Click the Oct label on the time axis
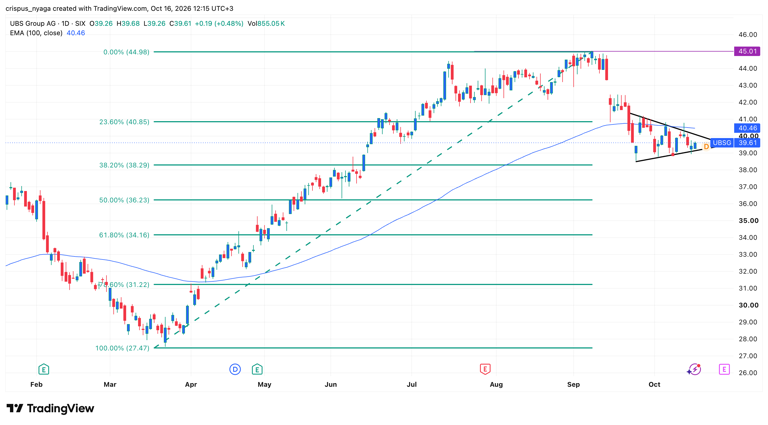The width and height of the screenshot is (768, 425). point(654,384)
